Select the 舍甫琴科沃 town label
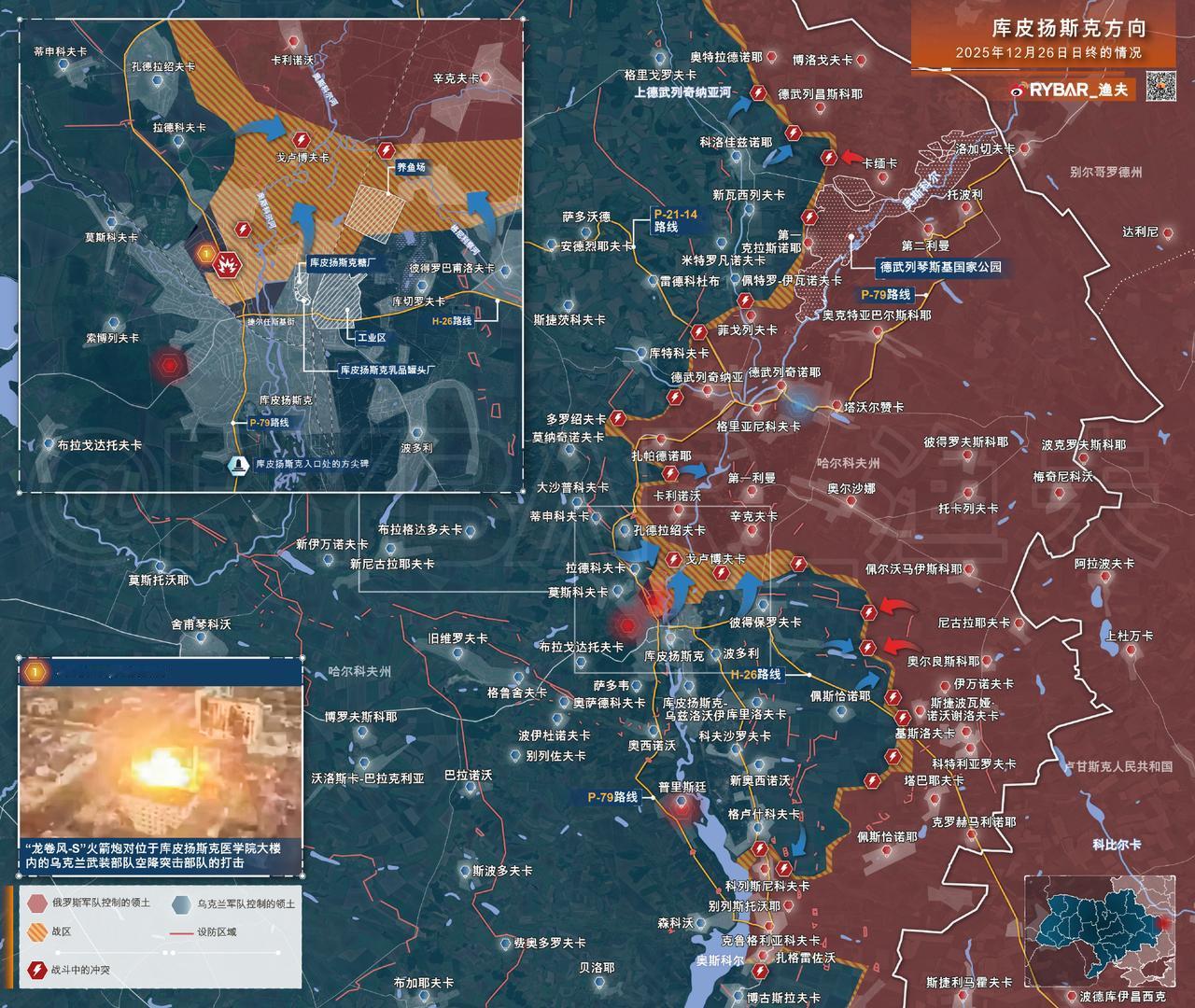 point(200,624)
